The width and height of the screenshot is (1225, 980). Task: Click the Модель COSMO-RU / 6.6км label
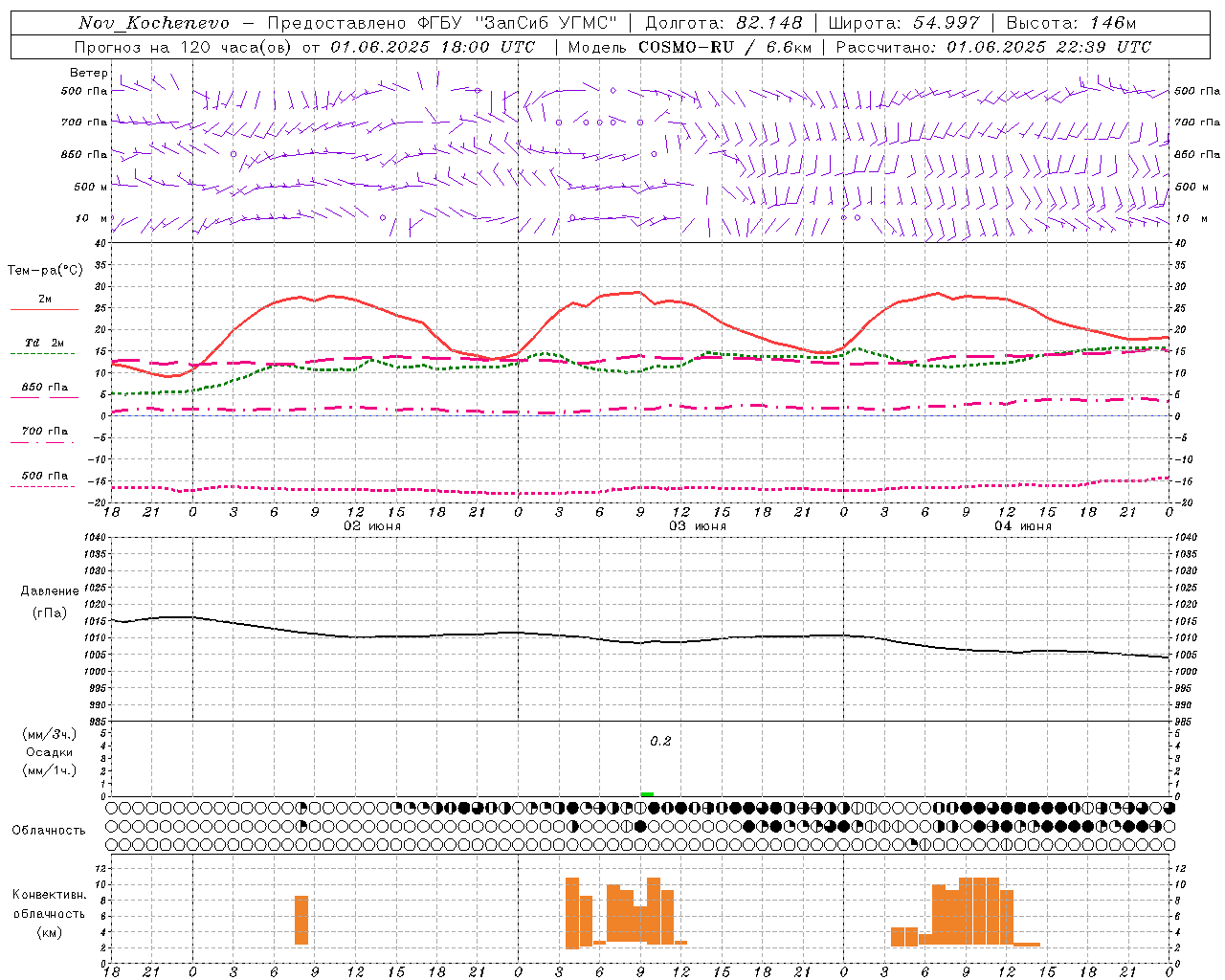point(690,47)
